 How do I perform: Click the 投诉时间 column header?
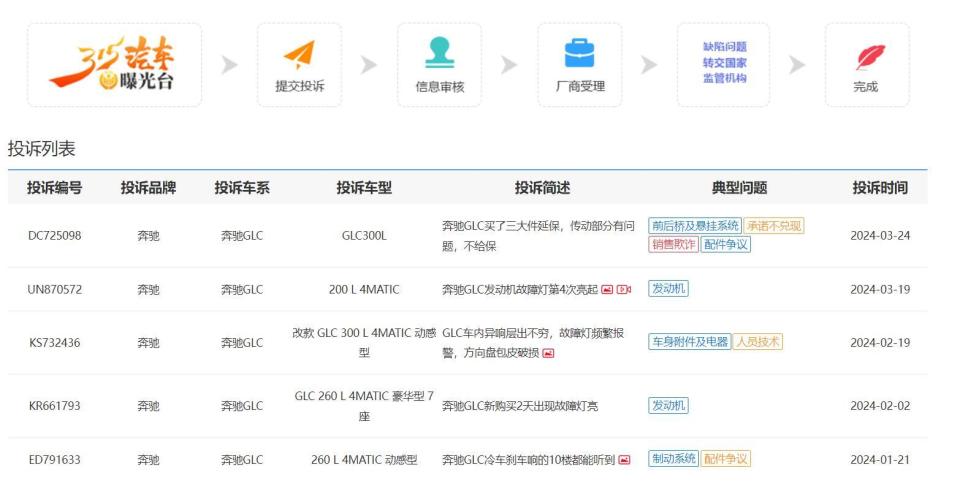pos(880,188)
